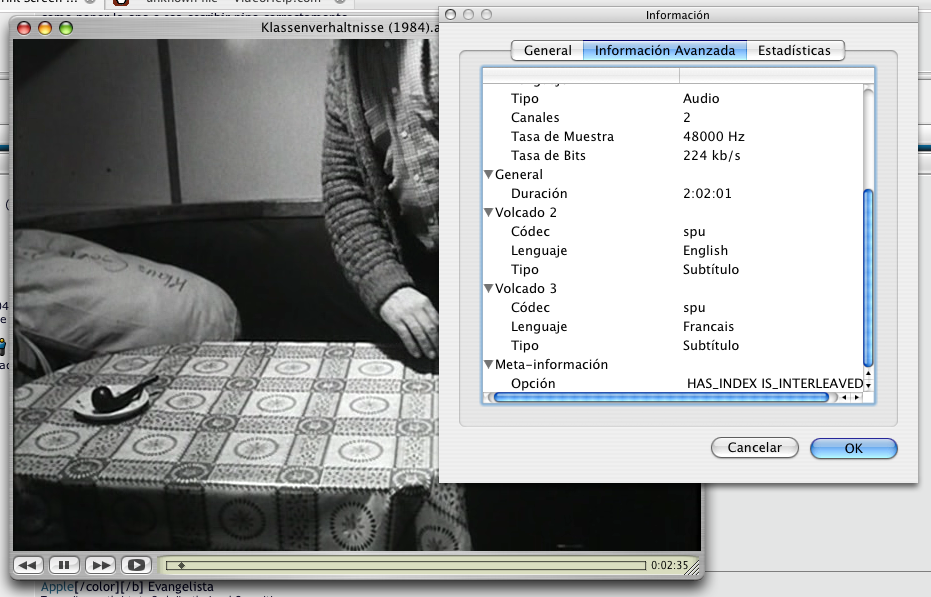Click the scroll up arrow of info list
This screenshot has height=597, width=931.
point(868,374)
